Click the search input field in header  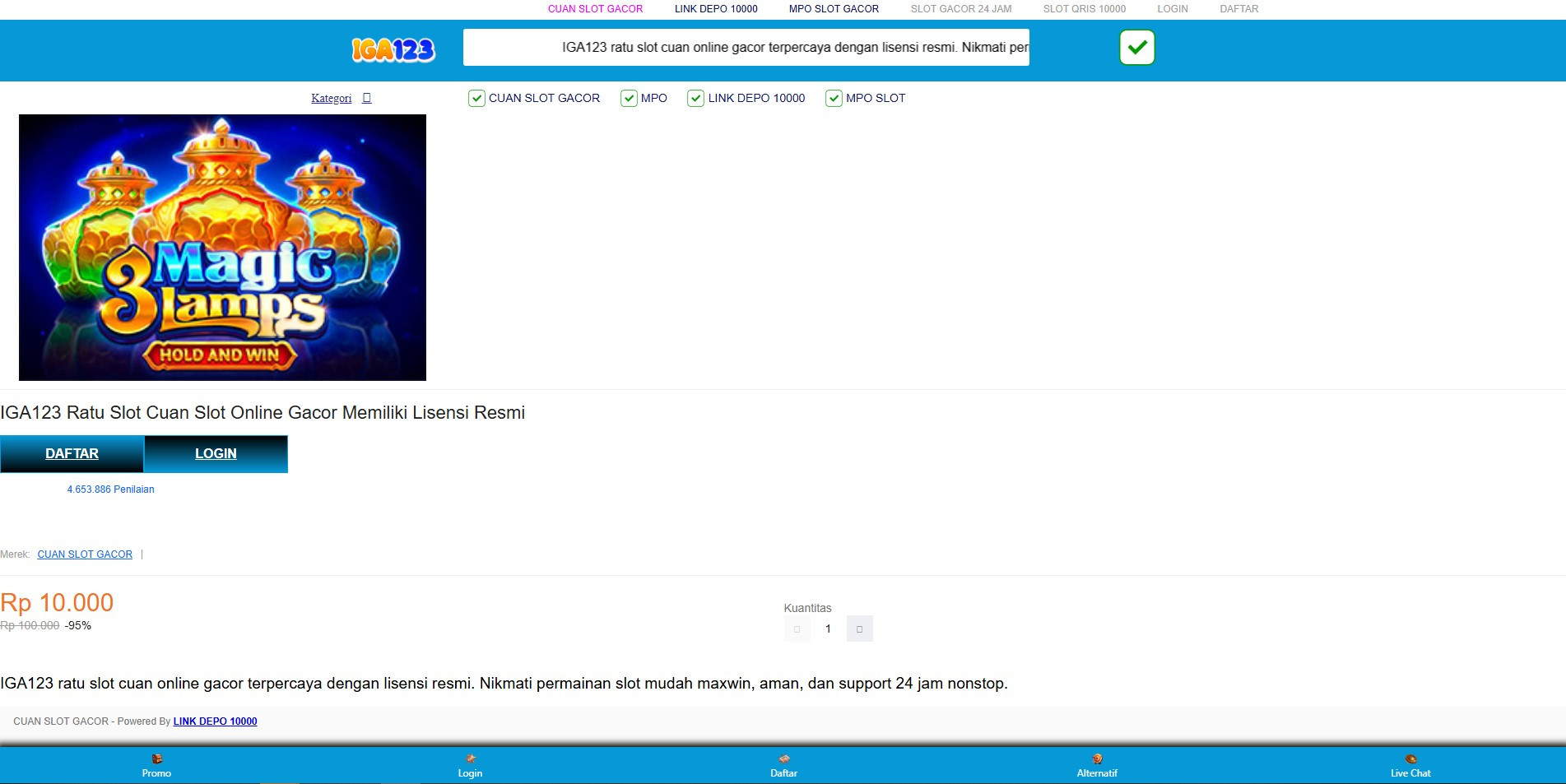(x=746, y=48)
